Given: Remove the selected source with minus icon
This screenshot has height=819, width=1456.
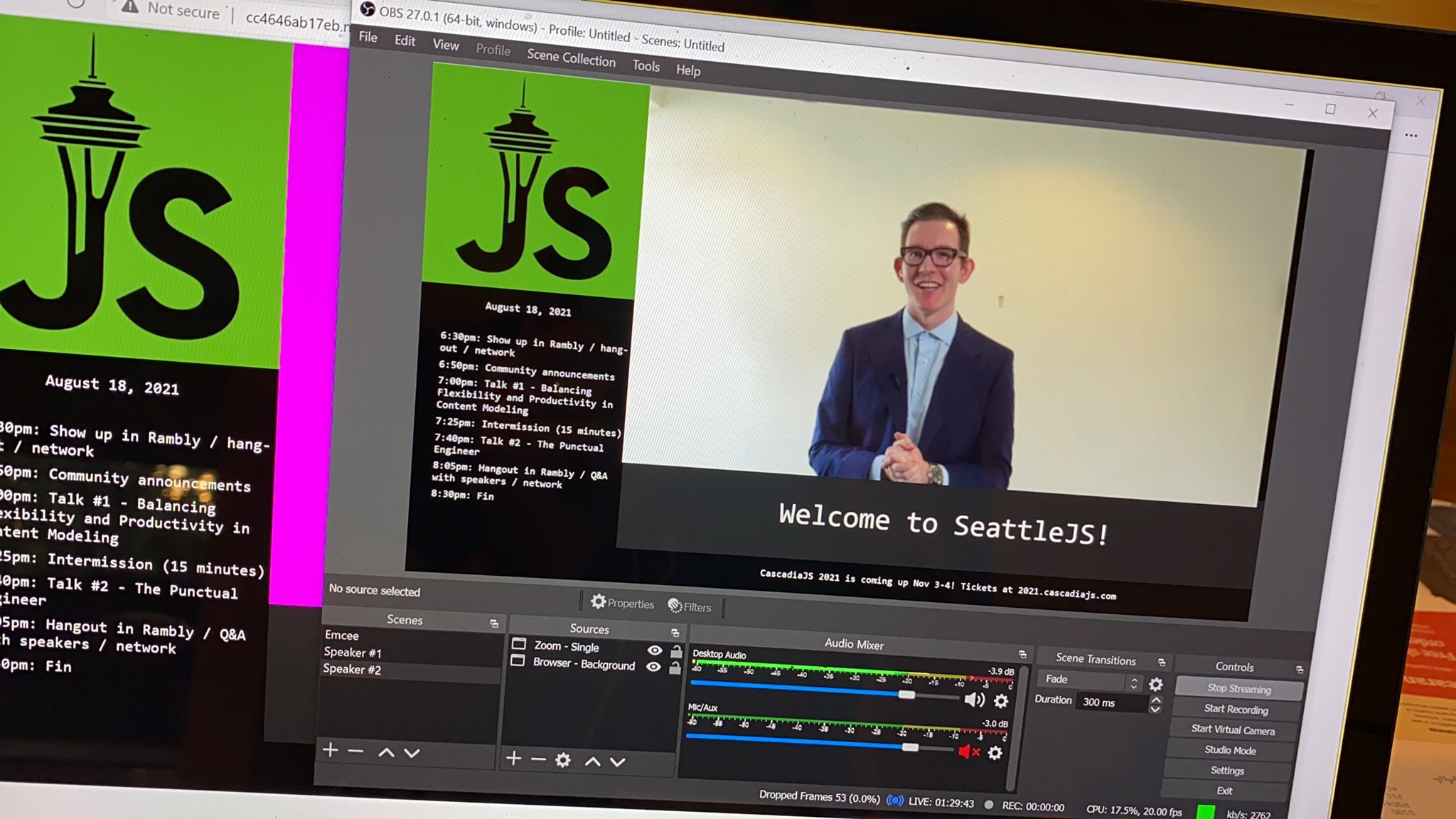Looking at the screenshot, I should click(x=538, y=760).
